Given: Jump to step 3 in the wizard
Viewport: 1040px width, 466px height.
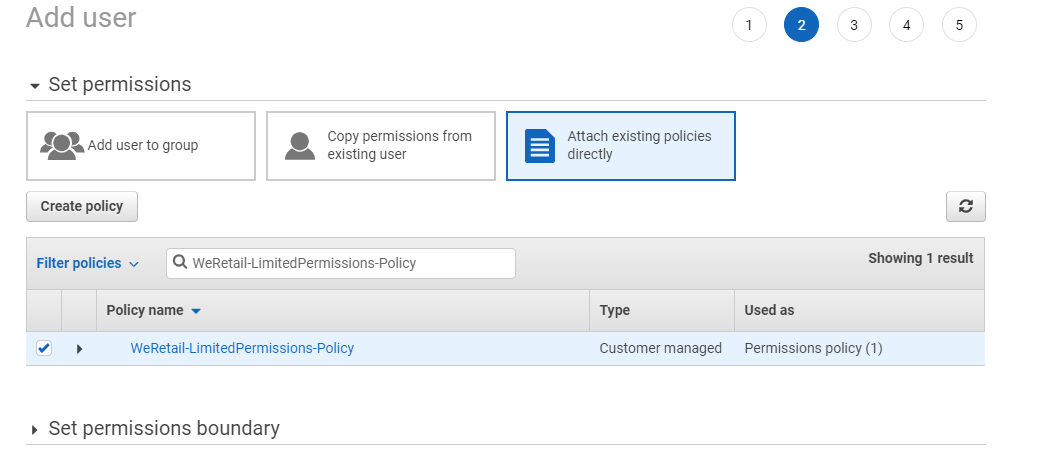Looking at the screenshot, I should pyautogui.click(x=854, y=25).
